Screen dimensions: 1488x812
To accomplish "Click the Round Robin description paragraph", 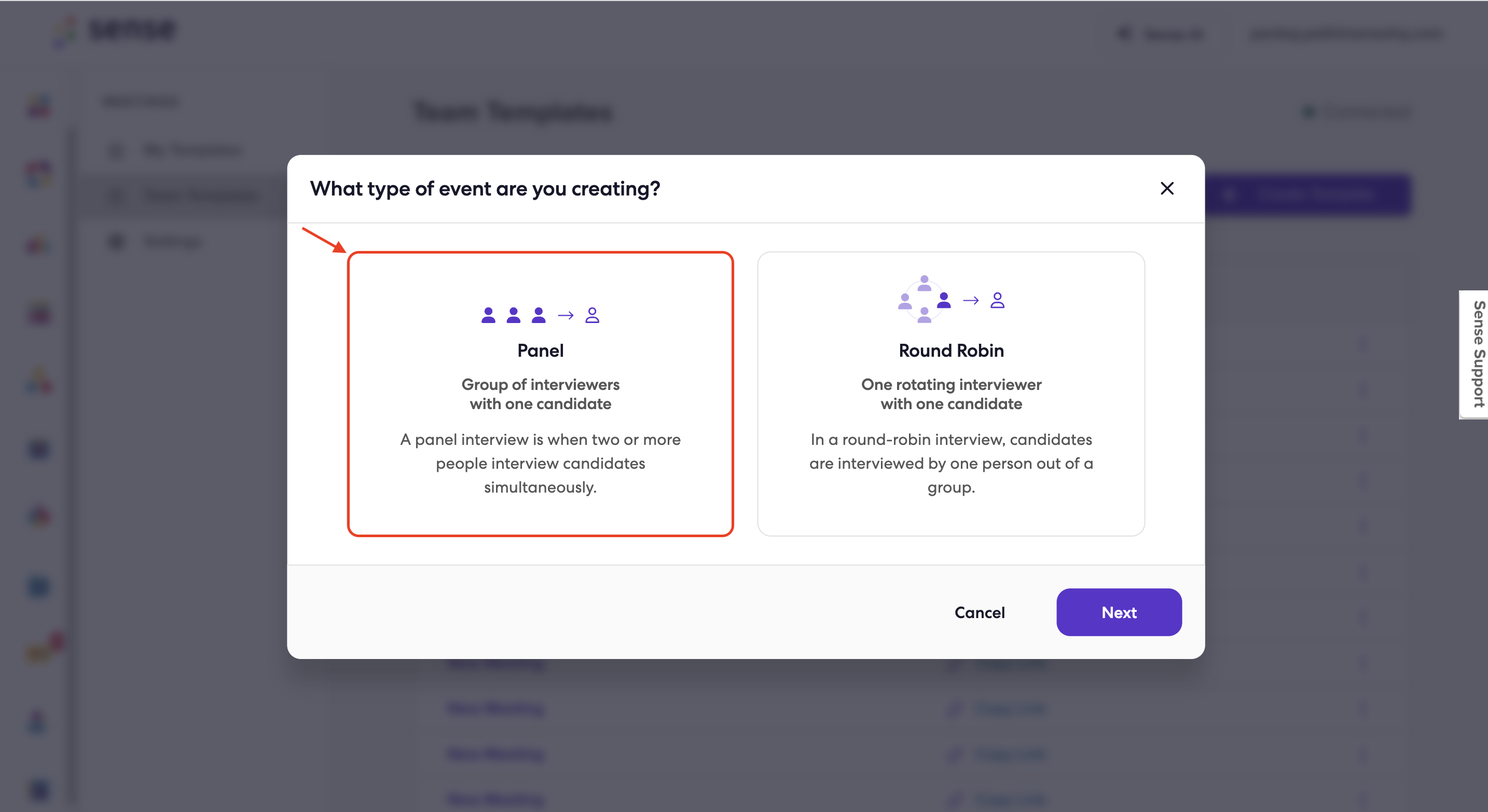I will [x=951, y=464].
